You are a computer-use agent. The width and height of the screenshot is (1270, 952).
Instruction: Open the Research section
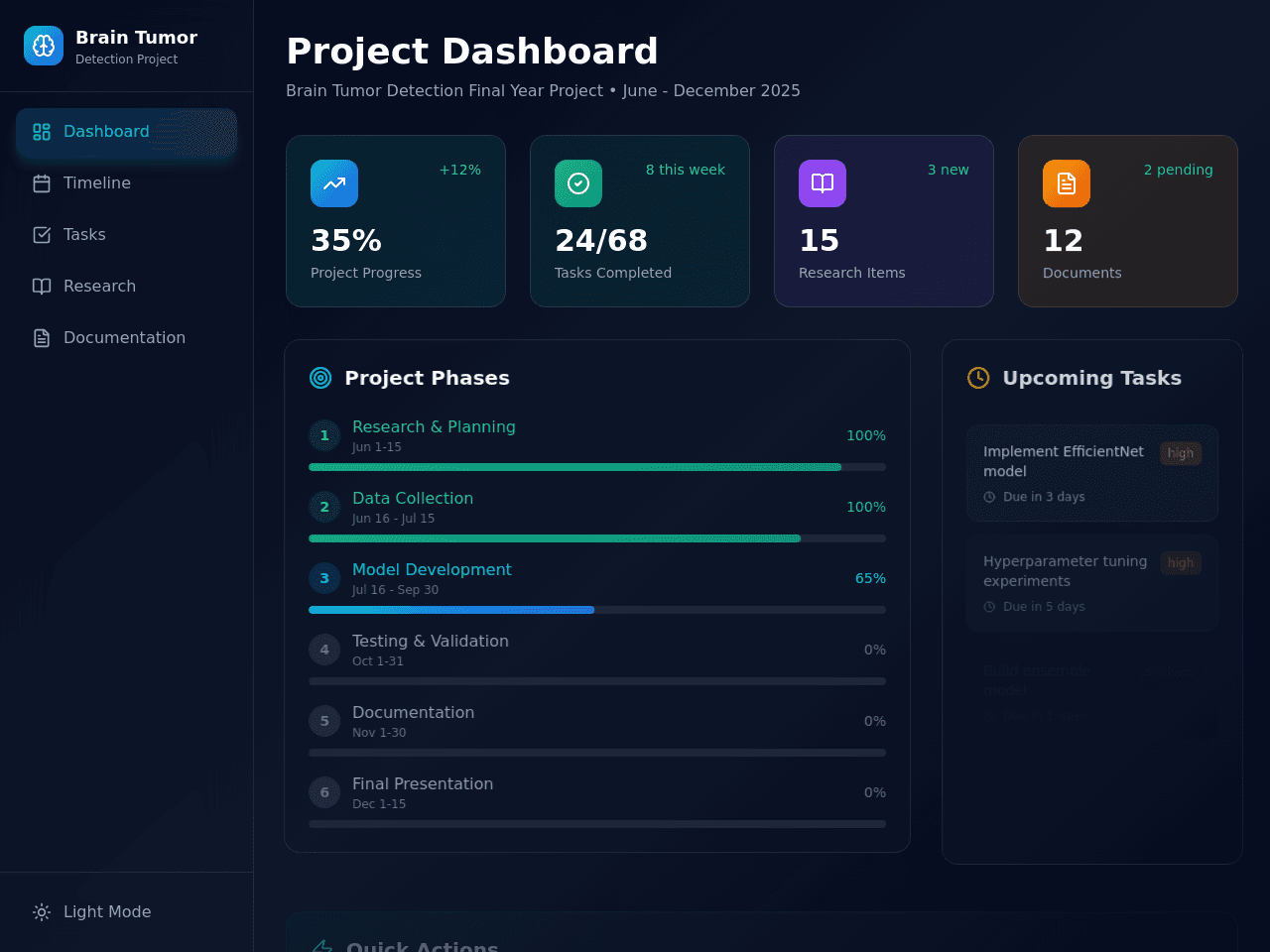click(126, 287)
